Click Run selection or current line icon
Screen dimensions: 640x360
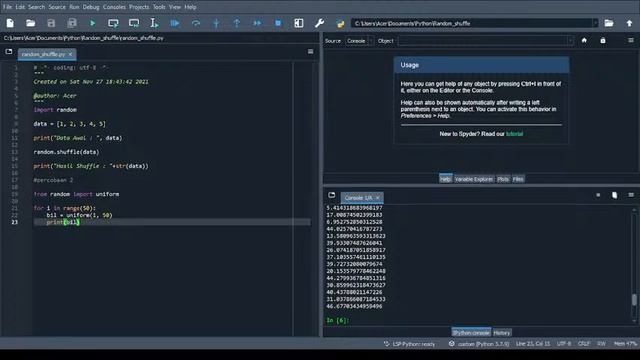154,23
